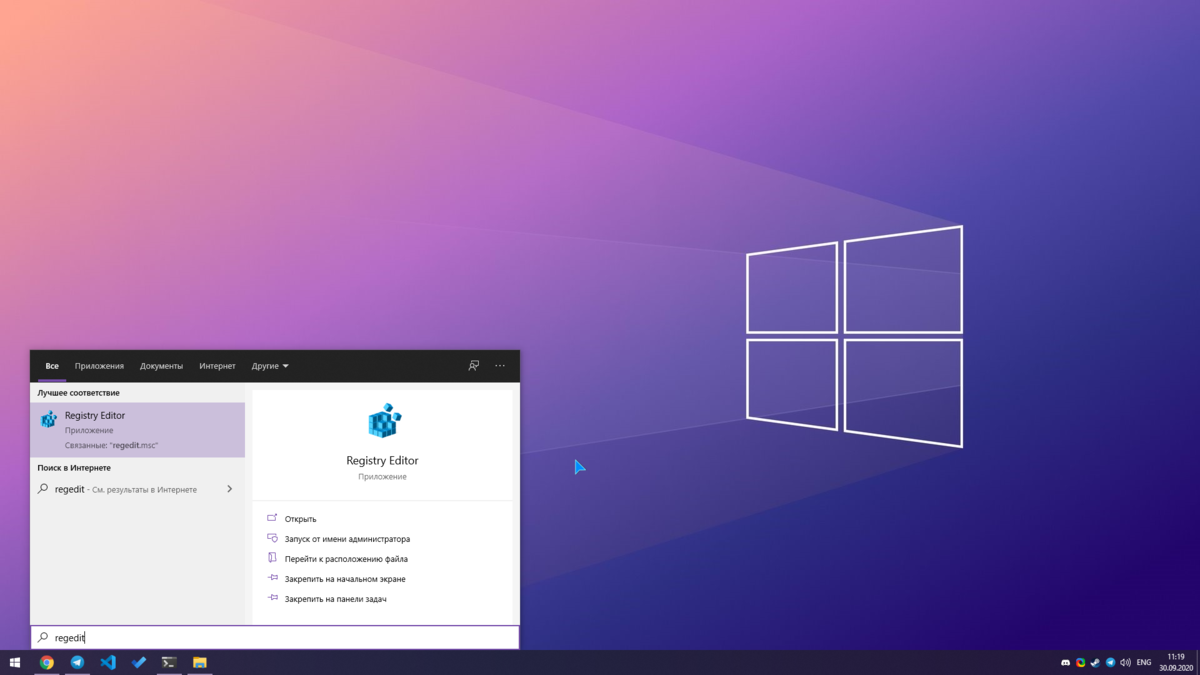1200x675 pixels.
Task: Click the feedback icon in search header
Action: click(474, 366)
